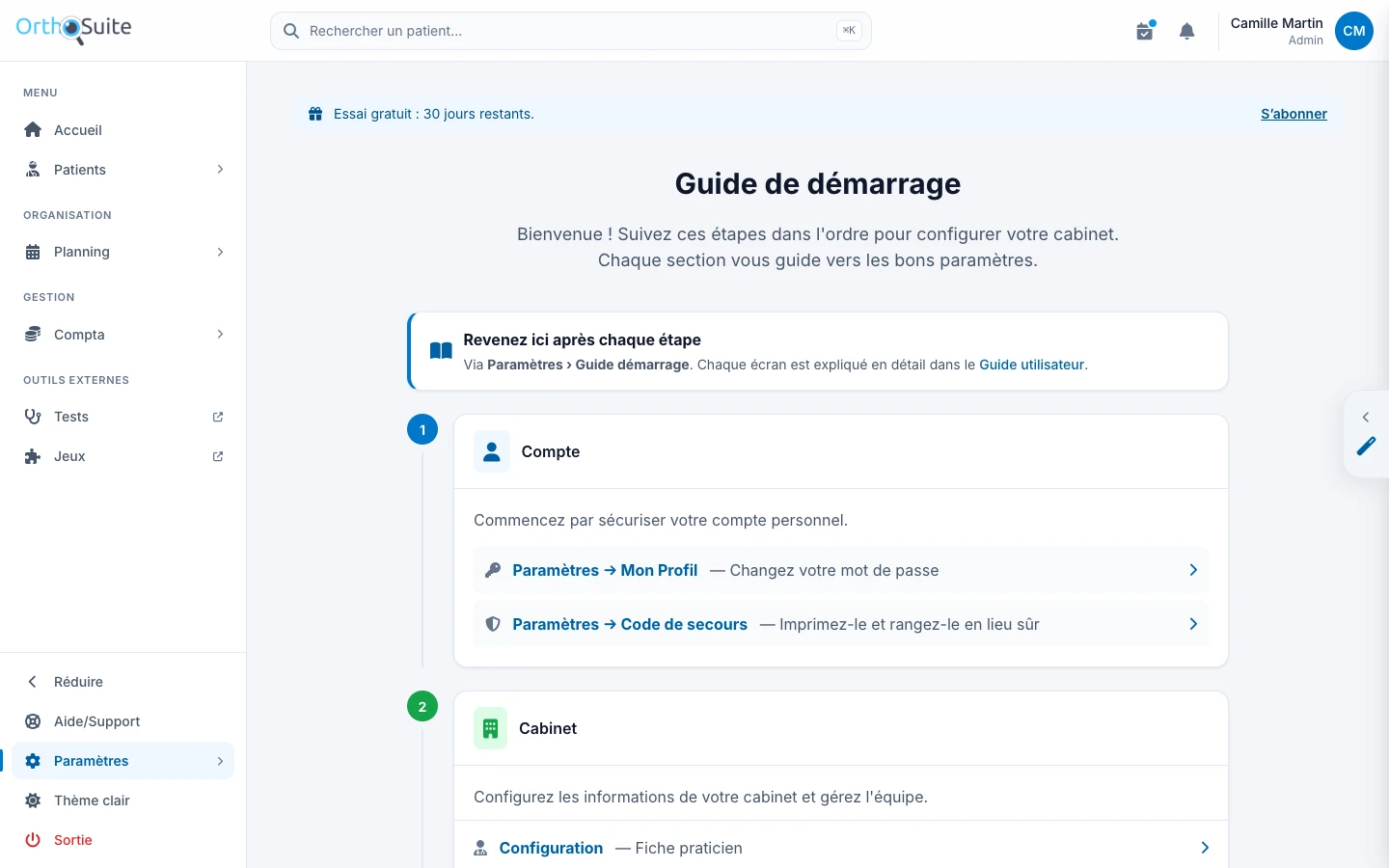The image size is (1389, 868).
Task: Collapse sidebar with Réduire
Action: [x=123, y=682]
